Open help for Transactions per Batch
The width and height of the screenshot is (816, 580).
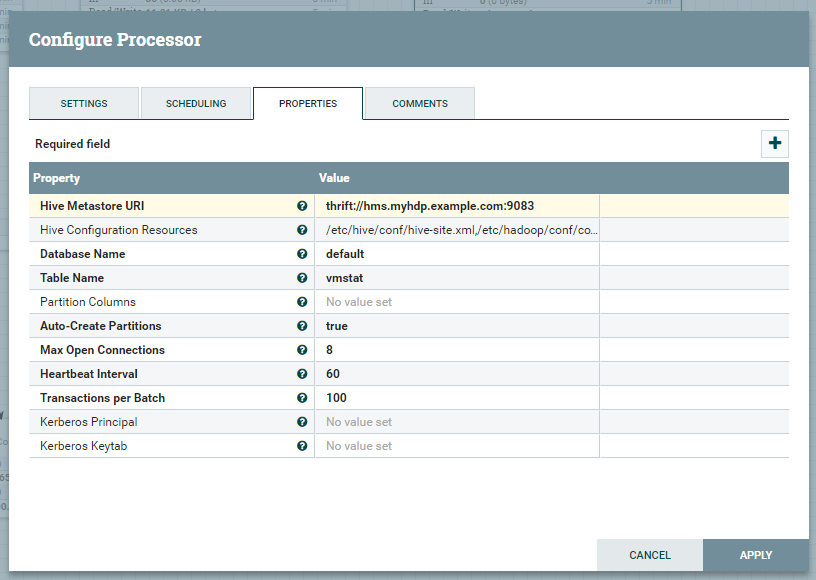(302, 398)
